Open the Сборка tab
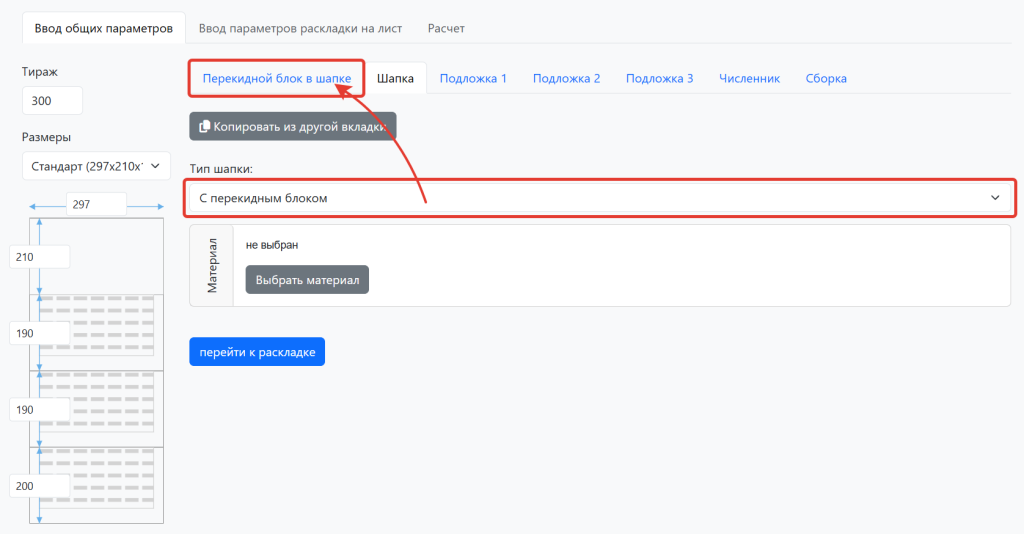Screen dimensions: 1024x534 click(826, 78)
